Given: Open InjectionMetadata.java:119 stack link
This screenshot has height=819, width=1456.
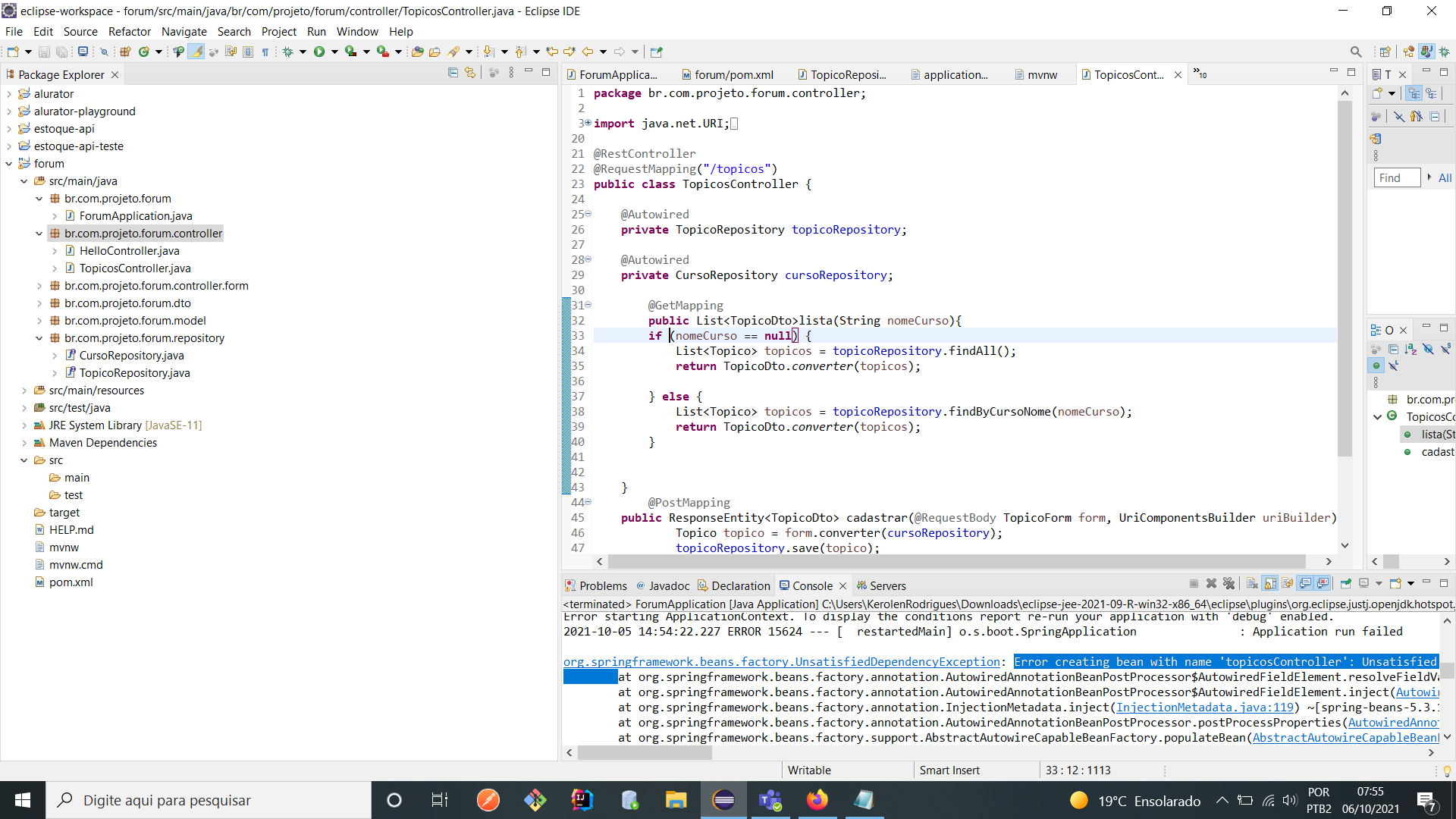Looking at the screenshot, I should tap(1205, 708).
